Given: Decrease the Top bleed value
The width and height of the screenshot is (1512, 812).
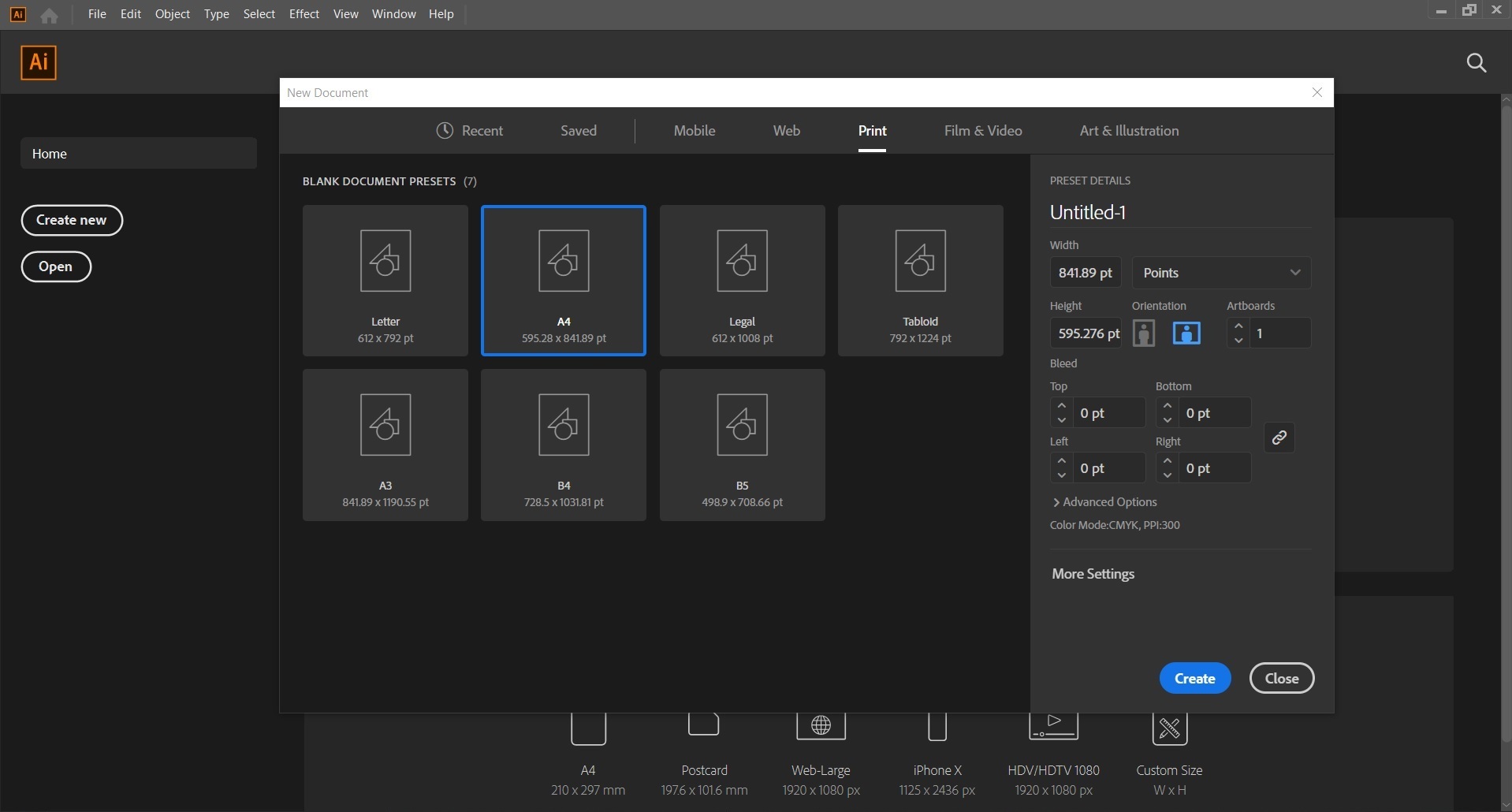Looking at the screenshot, I should click(1061, 420).
